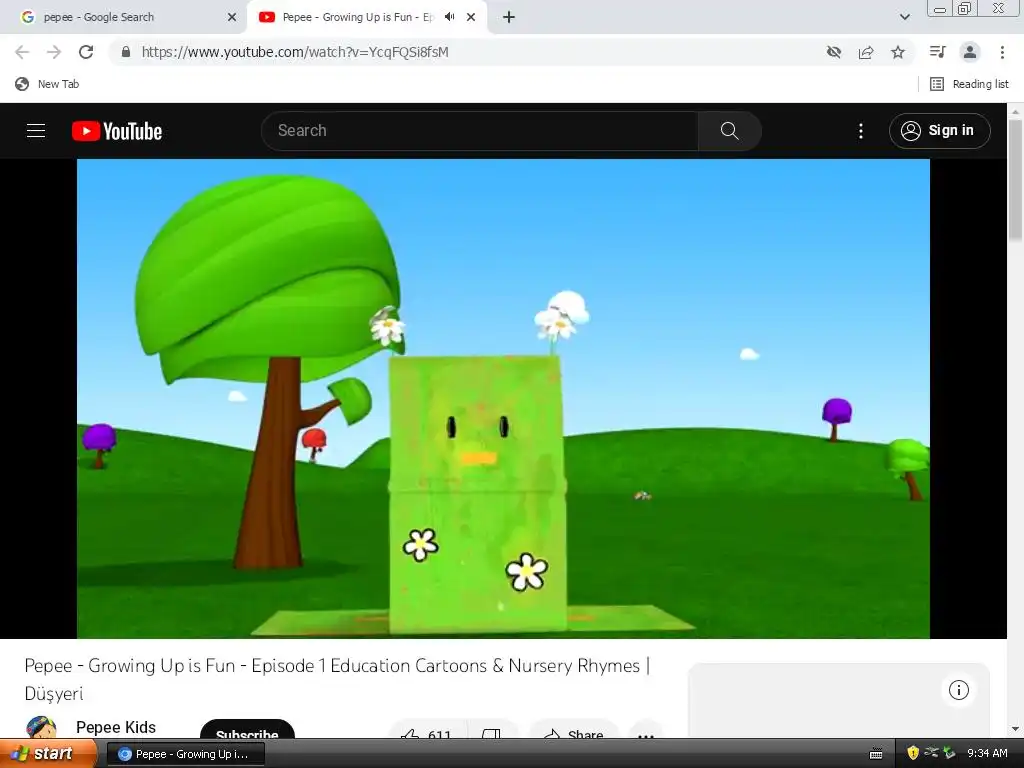1024x768 pixels.
Task: Click the YouTube search magnifier button
Action: click(x=729, y=131)
